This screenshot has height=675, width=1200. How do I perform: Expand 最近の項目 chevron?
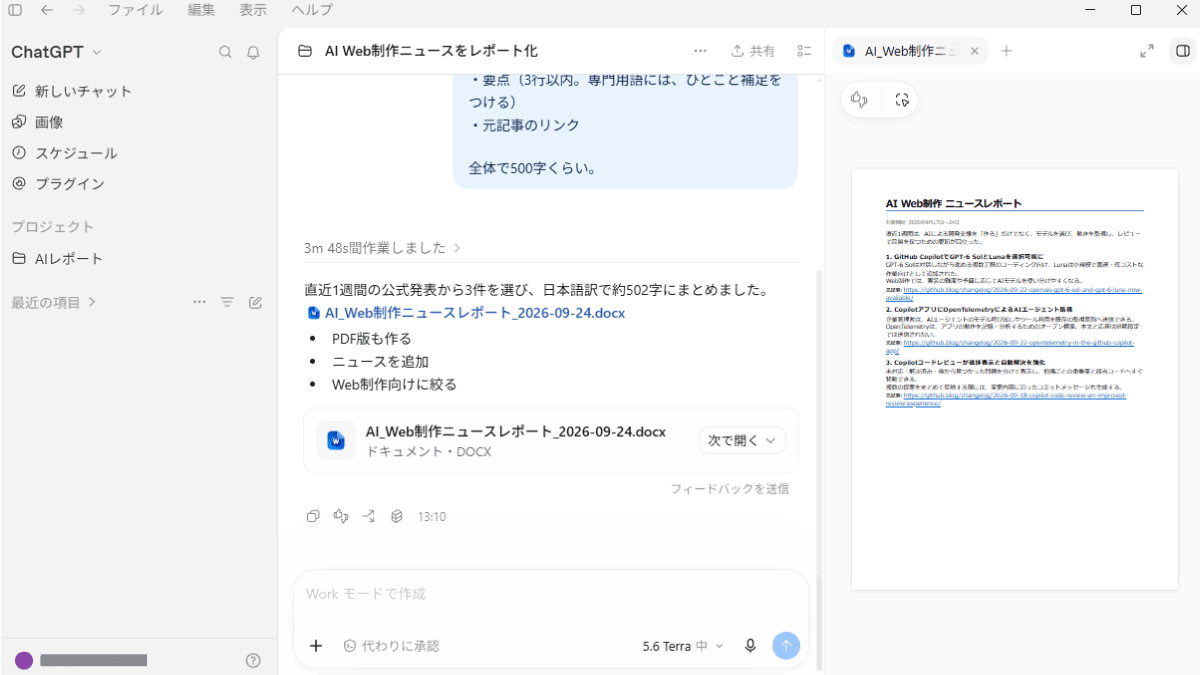tap(92, 302)
